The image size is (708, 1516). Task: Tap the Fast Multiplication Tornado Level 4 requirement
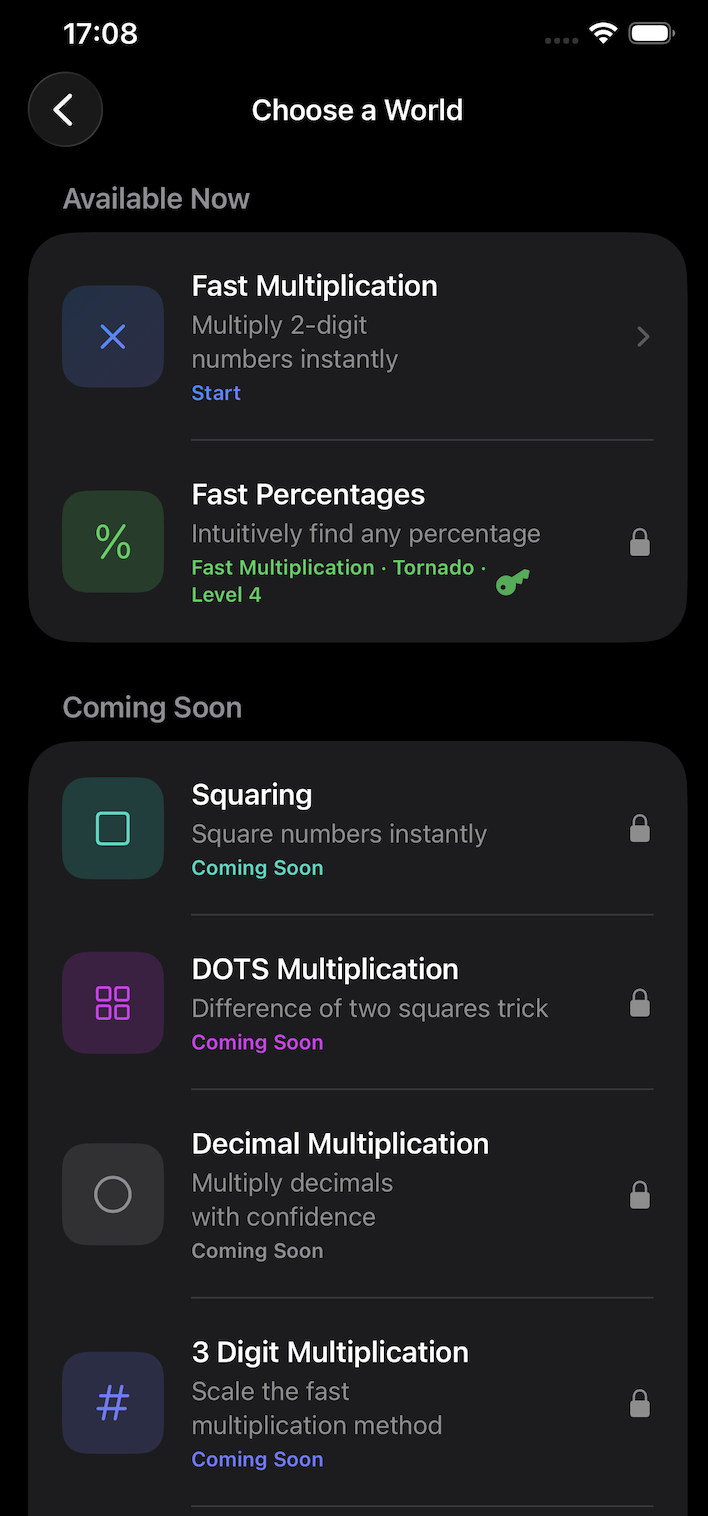click(338, 581)
